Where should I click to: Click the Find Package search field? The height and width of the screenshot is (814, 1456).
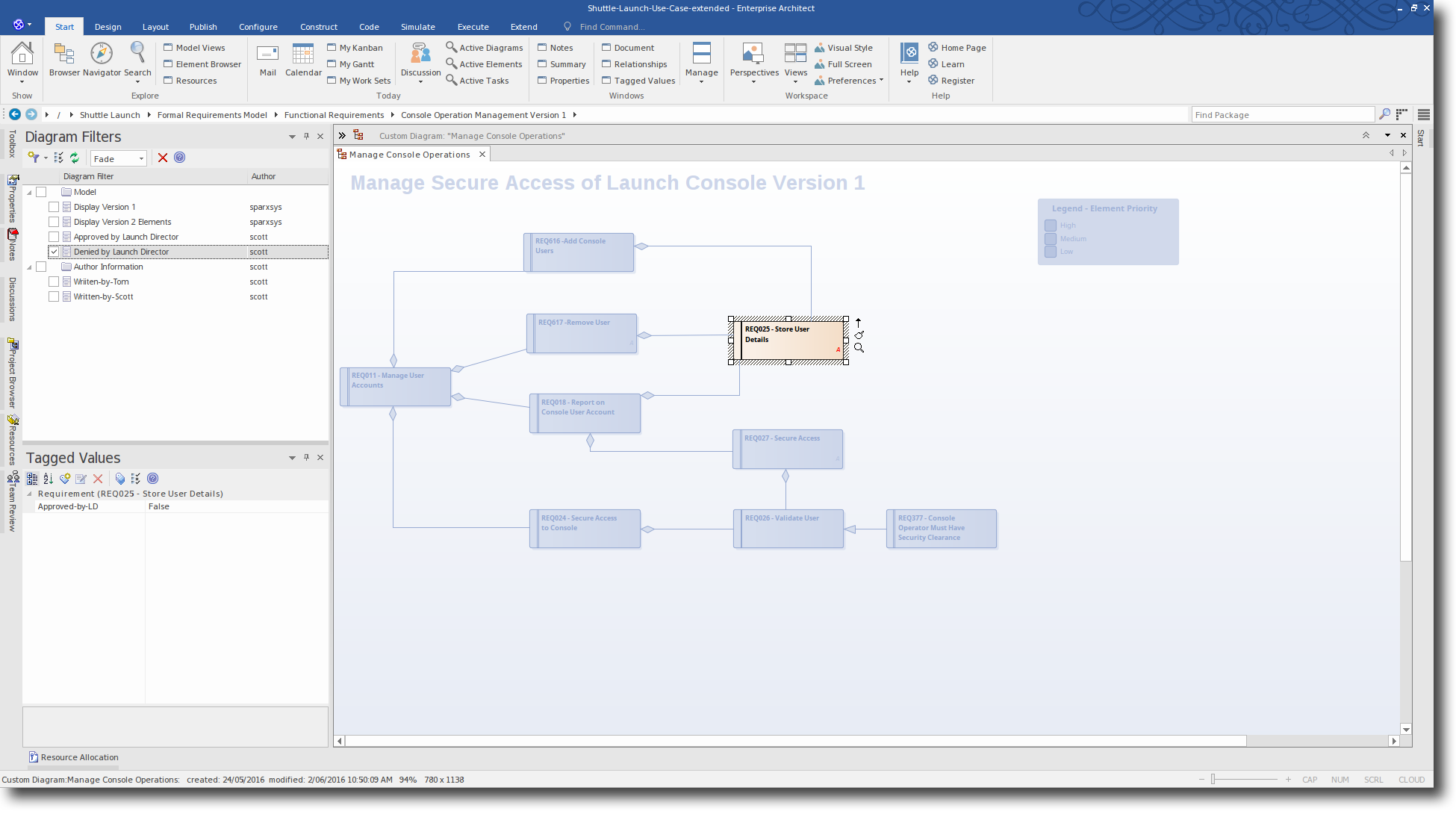coord(1283,114)
